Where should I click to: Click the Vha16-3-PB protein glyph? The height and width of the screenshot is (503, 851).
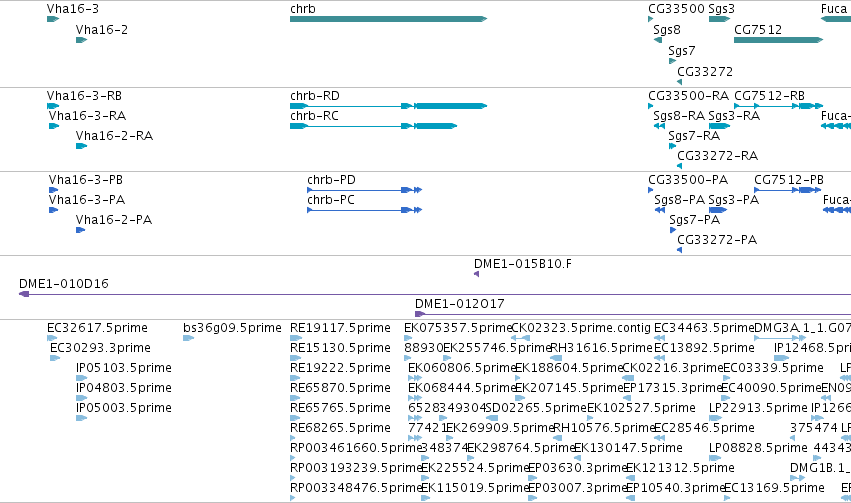[x=53, y=190]
